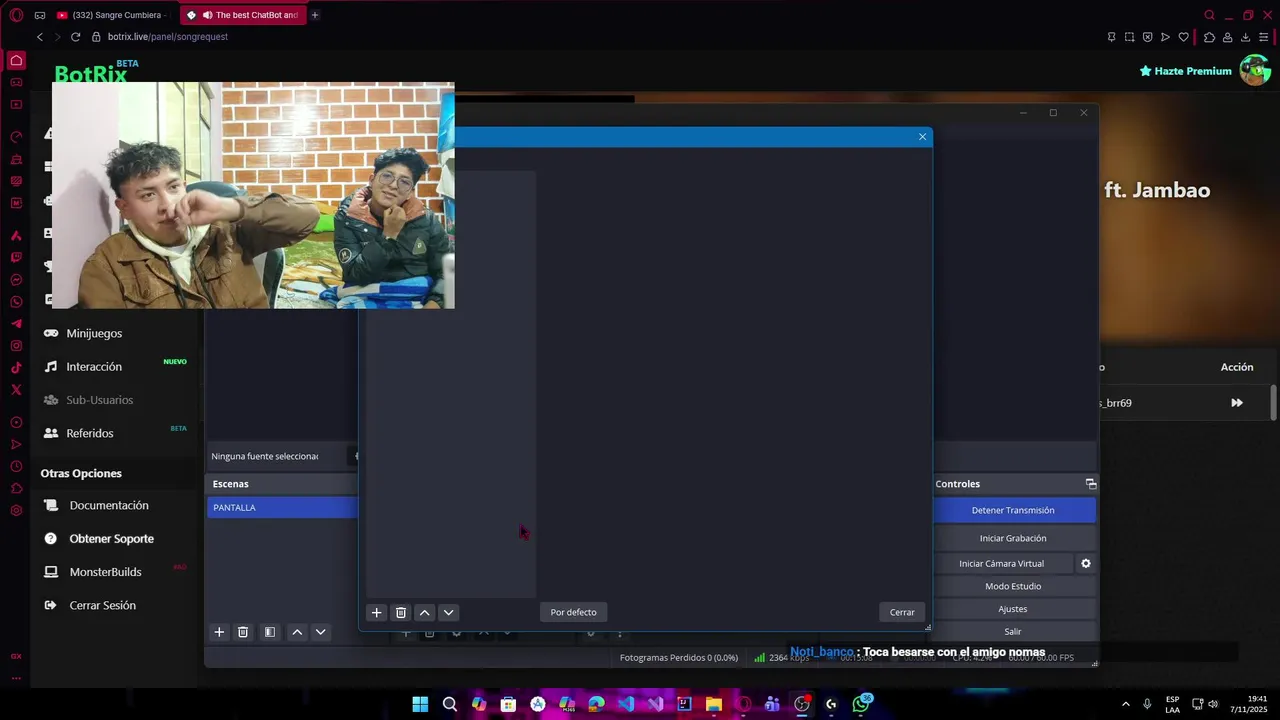Image resolution: width=1280 pixels, height=720 pixels.
Task: Open browser search tabs magnifier
Action: 1209,15
